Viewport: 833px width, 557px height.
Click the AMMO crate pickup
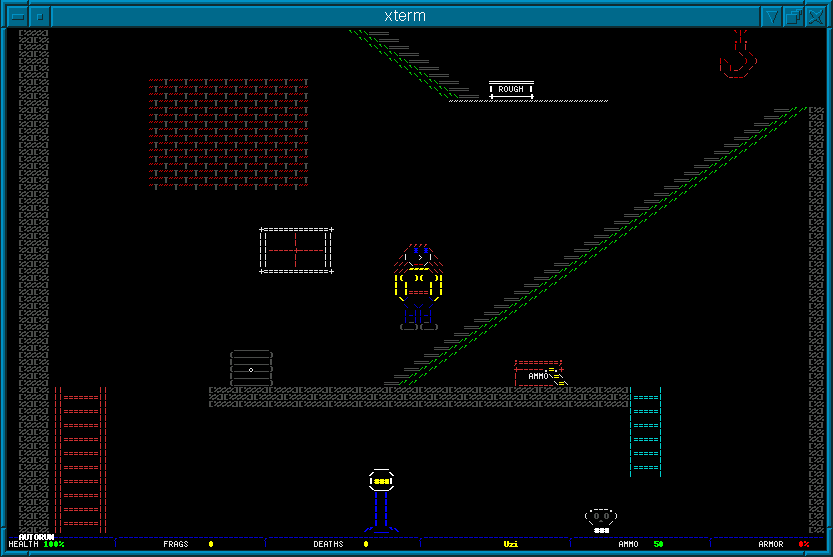pos(541,374)
